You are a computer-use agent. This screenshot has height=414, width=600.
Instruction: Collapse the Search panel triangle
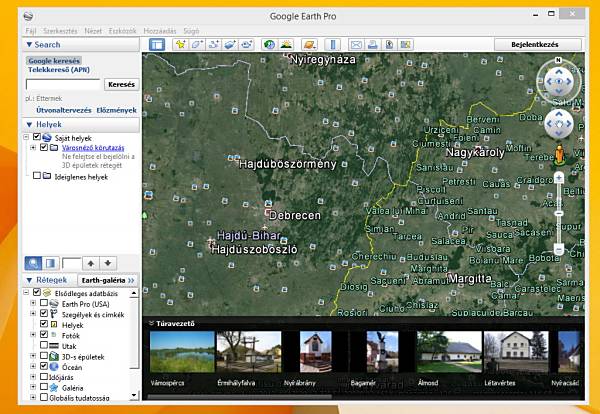[29, 45]
